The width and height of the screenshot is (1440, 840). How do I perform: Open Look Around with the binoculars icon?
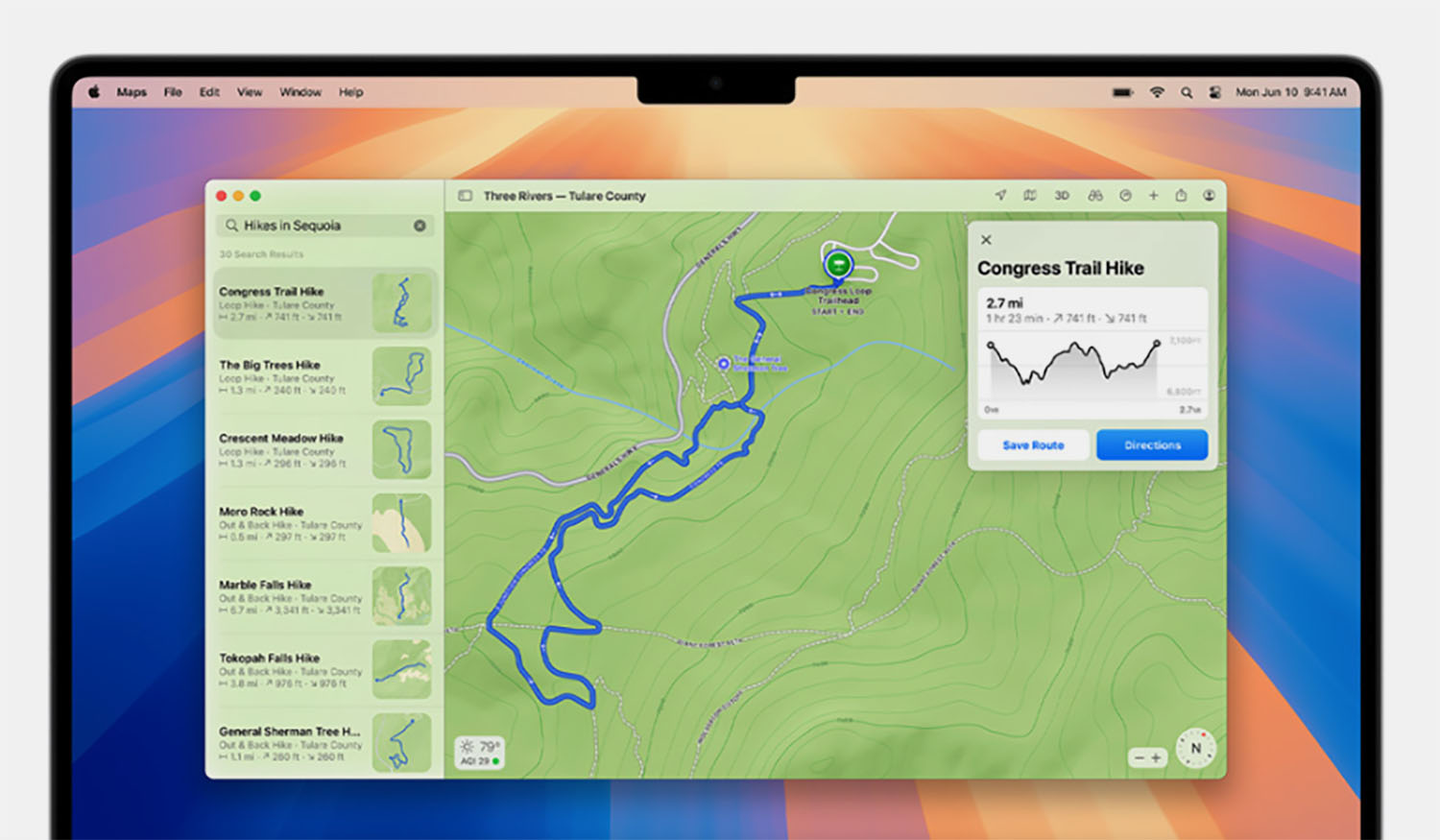[x=1094, y=195]
